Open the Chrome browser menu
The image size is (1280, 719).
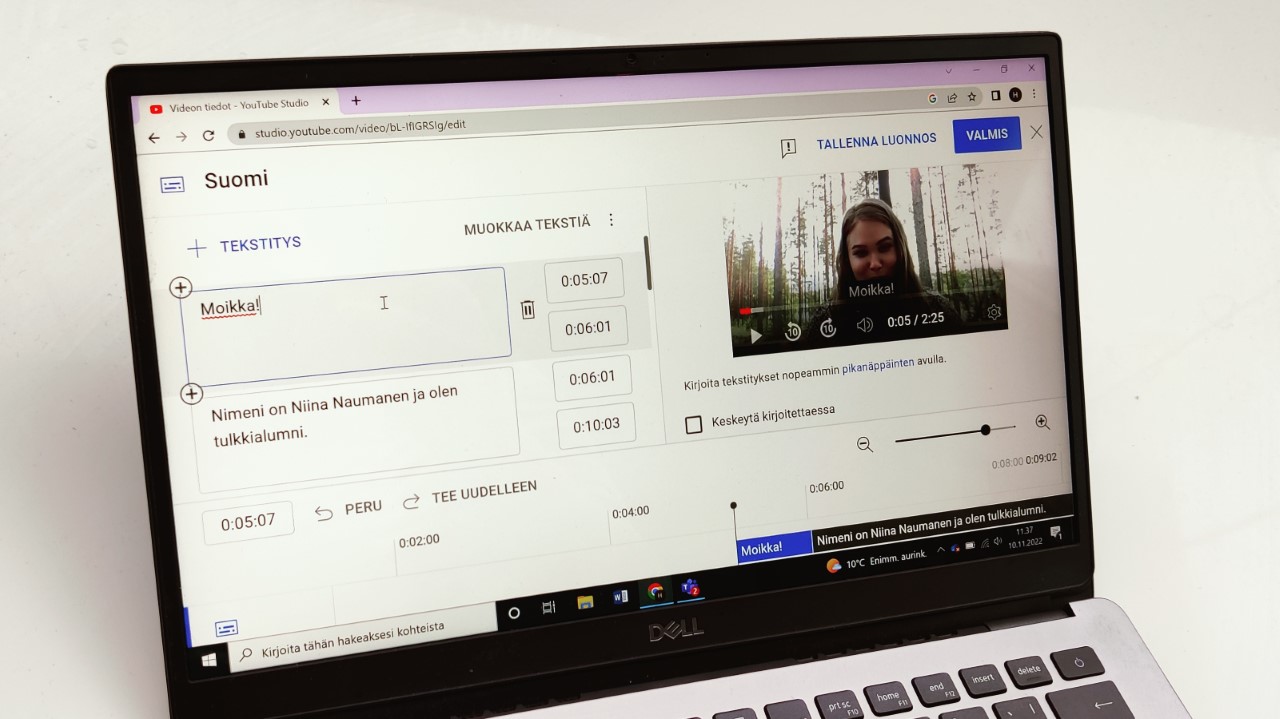click(x=1034, y=94)
